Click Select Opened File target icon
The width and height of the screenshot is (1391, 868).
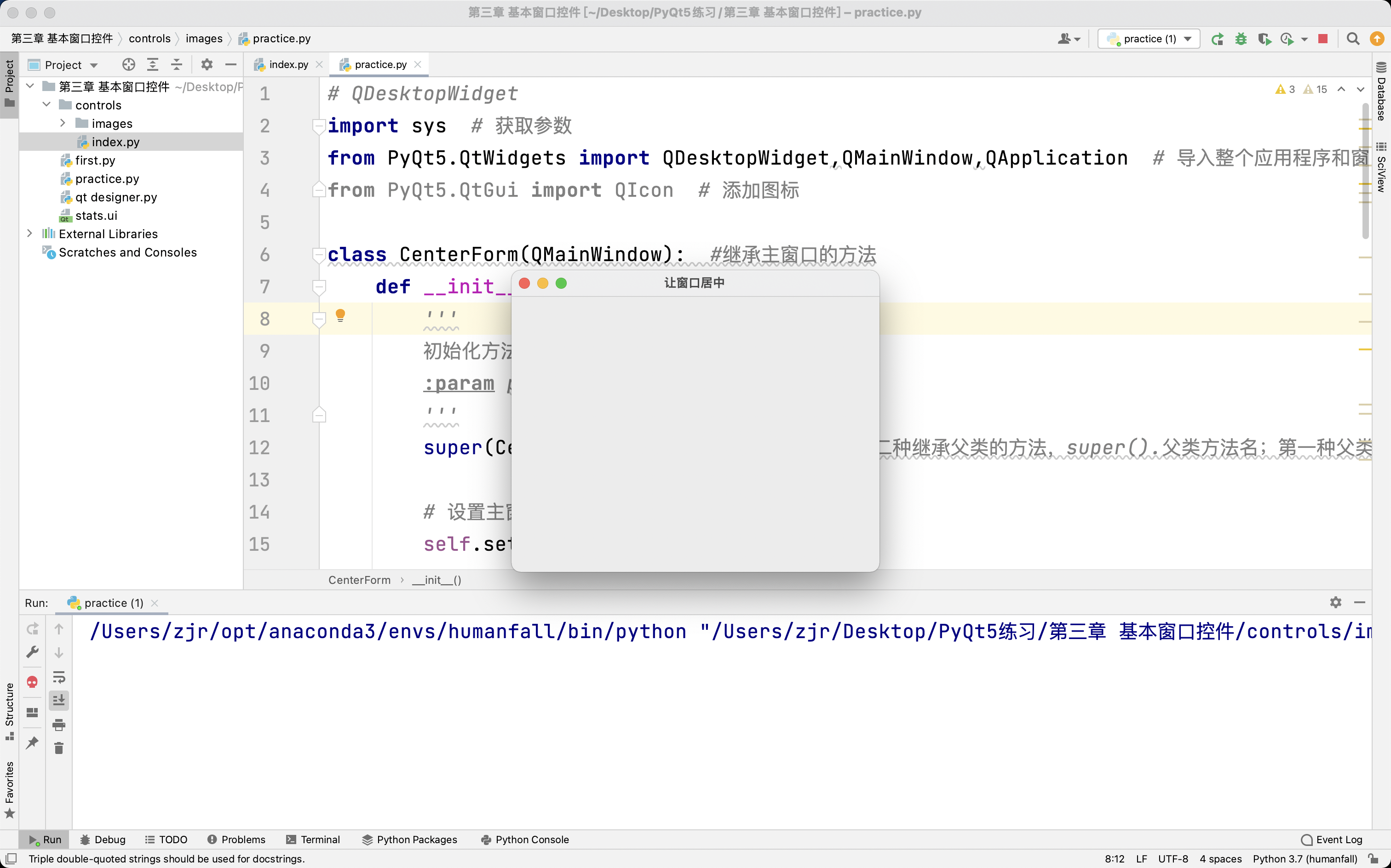pos(129,65)
